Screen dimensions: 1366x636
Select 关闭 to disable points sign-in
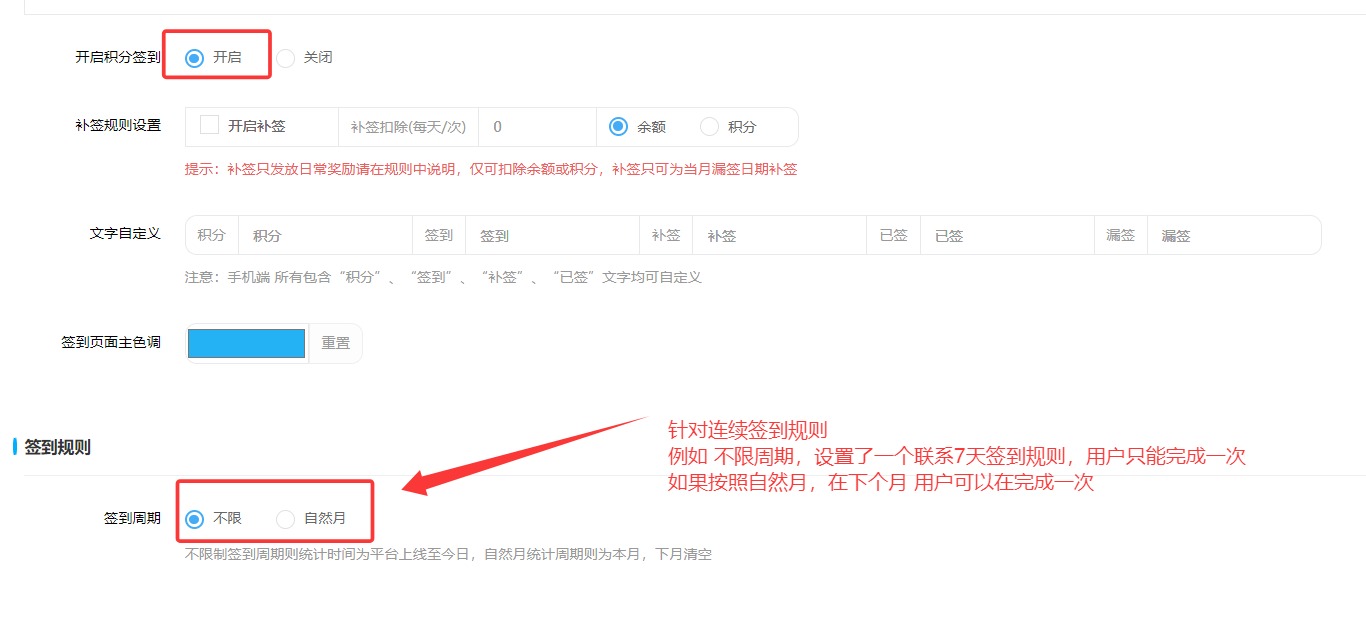click(286, 58)
